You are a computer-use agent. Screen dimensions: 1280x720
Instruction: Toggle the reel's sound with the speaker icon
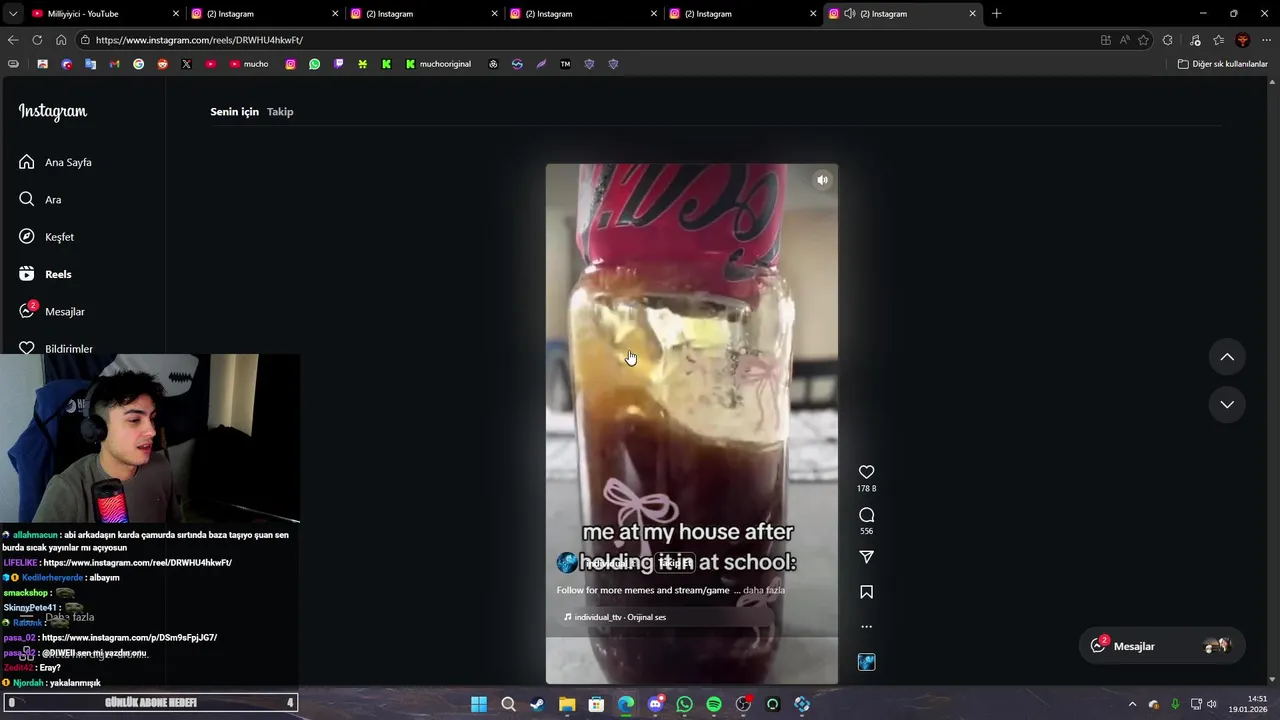click(x=822, y=180)
